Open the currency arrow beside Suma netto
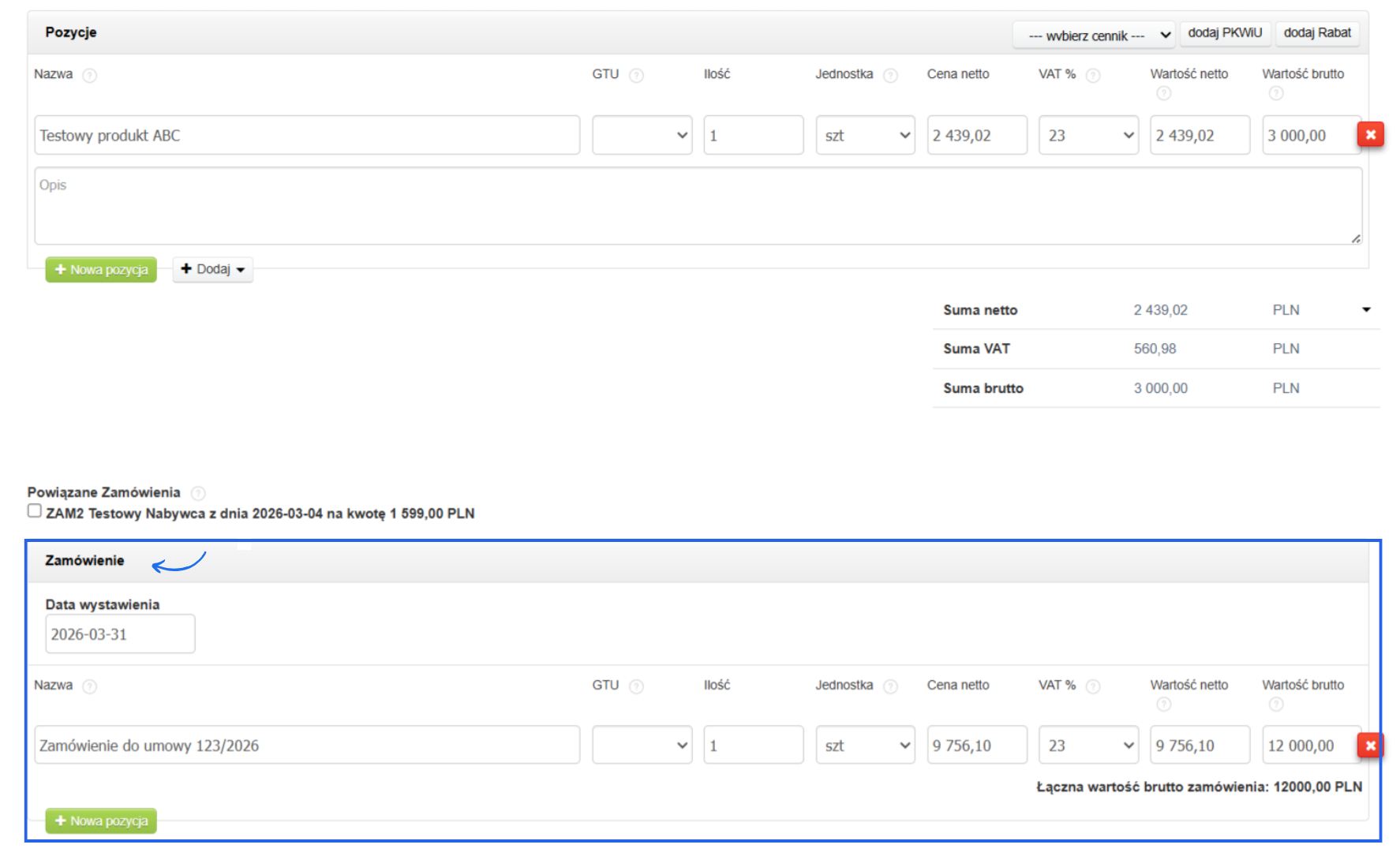This screenshot has height=852, width=1400. 1366,310
